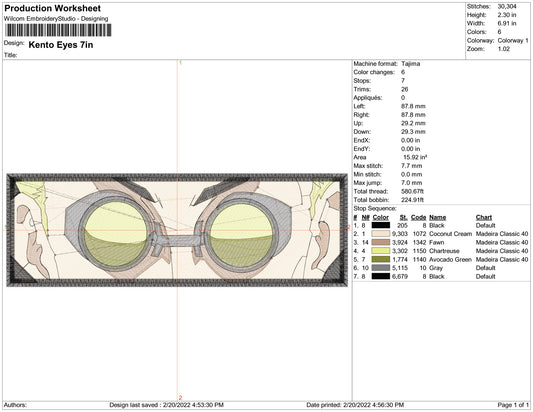Click the Name column header

click(x=437, y=217)
